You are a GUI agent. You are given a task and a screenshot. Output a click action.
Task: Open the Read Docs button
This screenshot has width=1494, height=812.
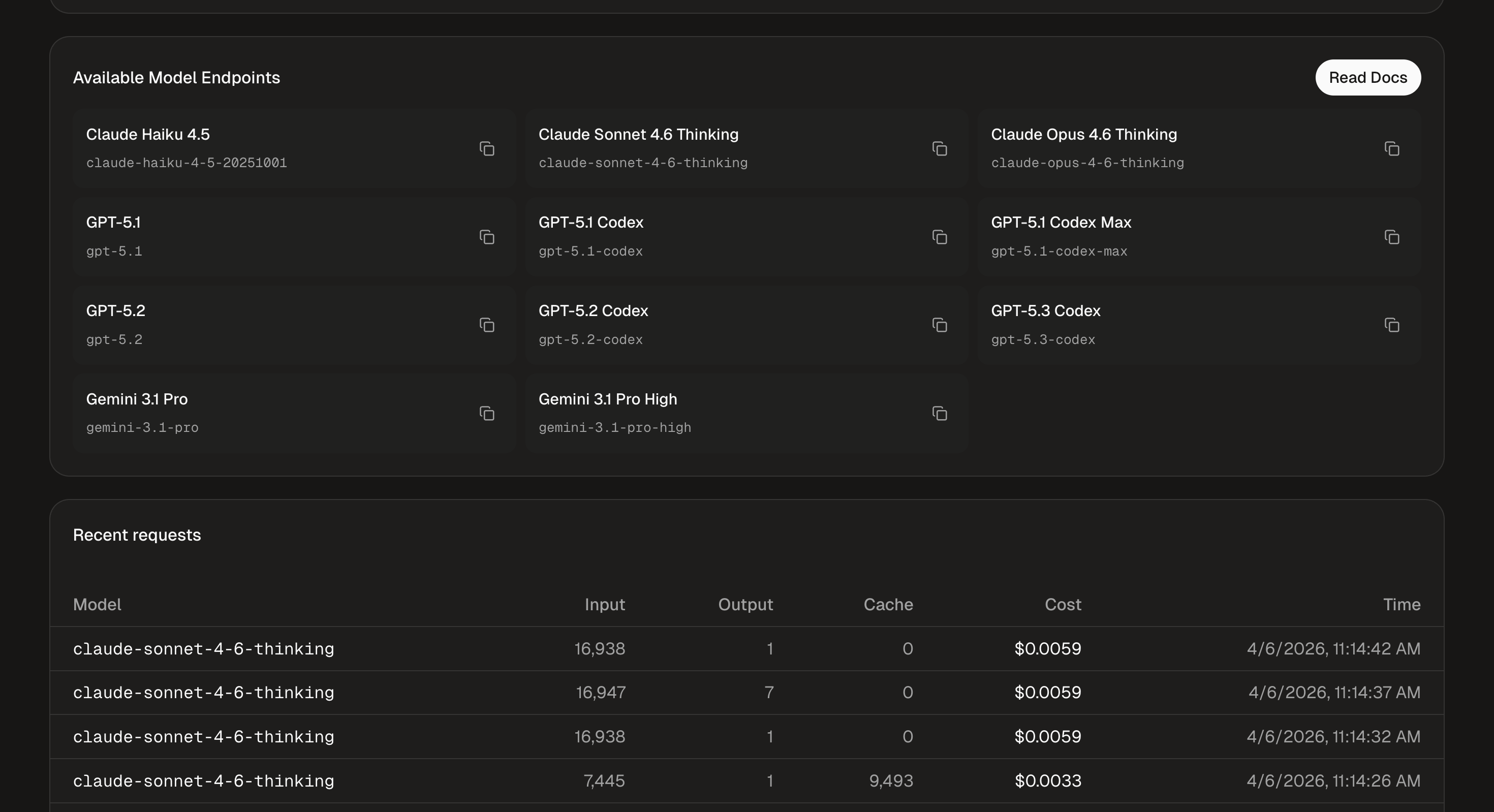pyautogui.click(x=1367, y=78)
